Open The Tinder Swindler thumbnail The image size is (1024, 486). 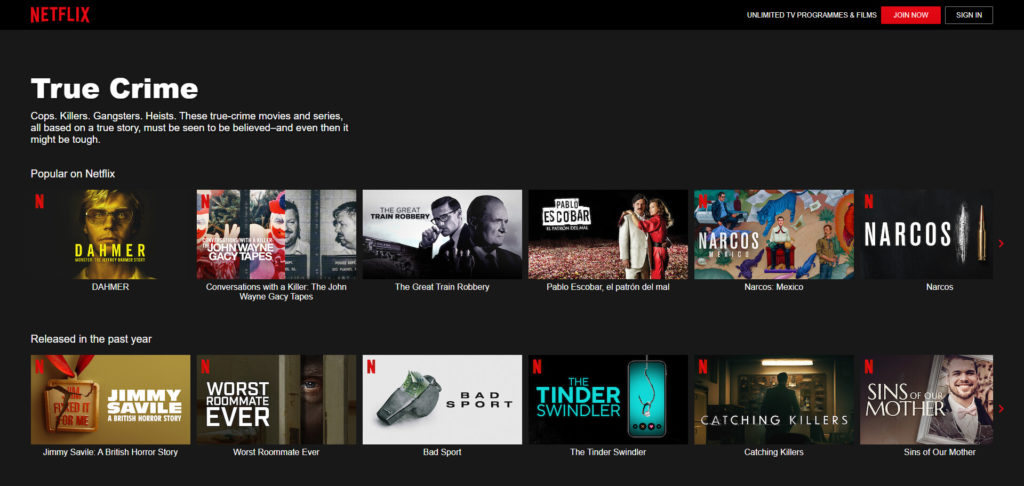tap(608, 400)
